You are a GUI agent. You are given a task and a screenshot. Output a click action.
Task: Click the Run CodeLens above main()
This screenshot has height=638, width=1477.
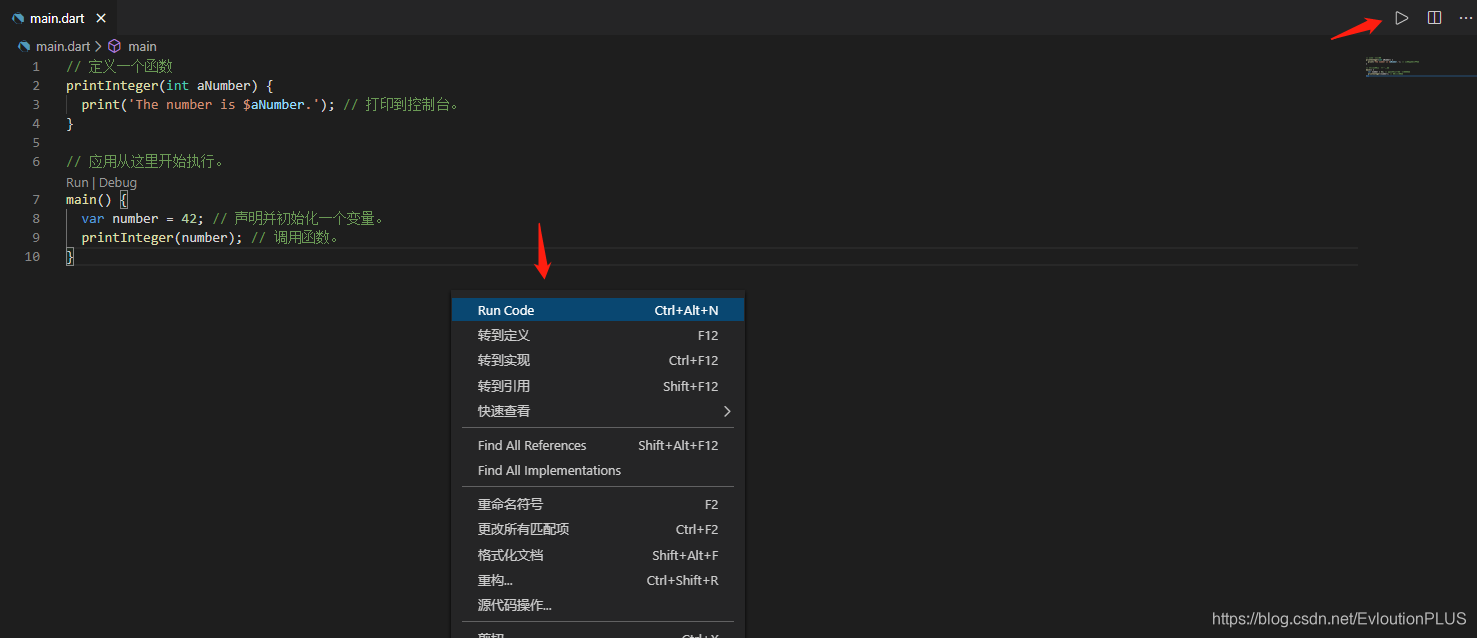click(76, 182)
